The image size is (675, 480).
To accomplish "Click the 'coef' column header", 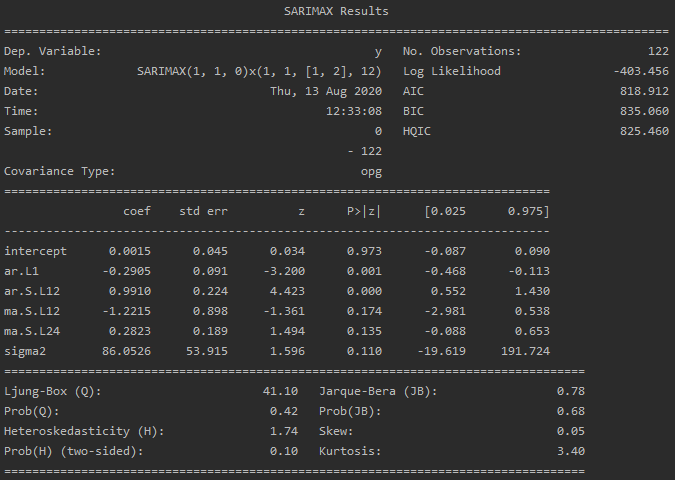I will [137, 211].
